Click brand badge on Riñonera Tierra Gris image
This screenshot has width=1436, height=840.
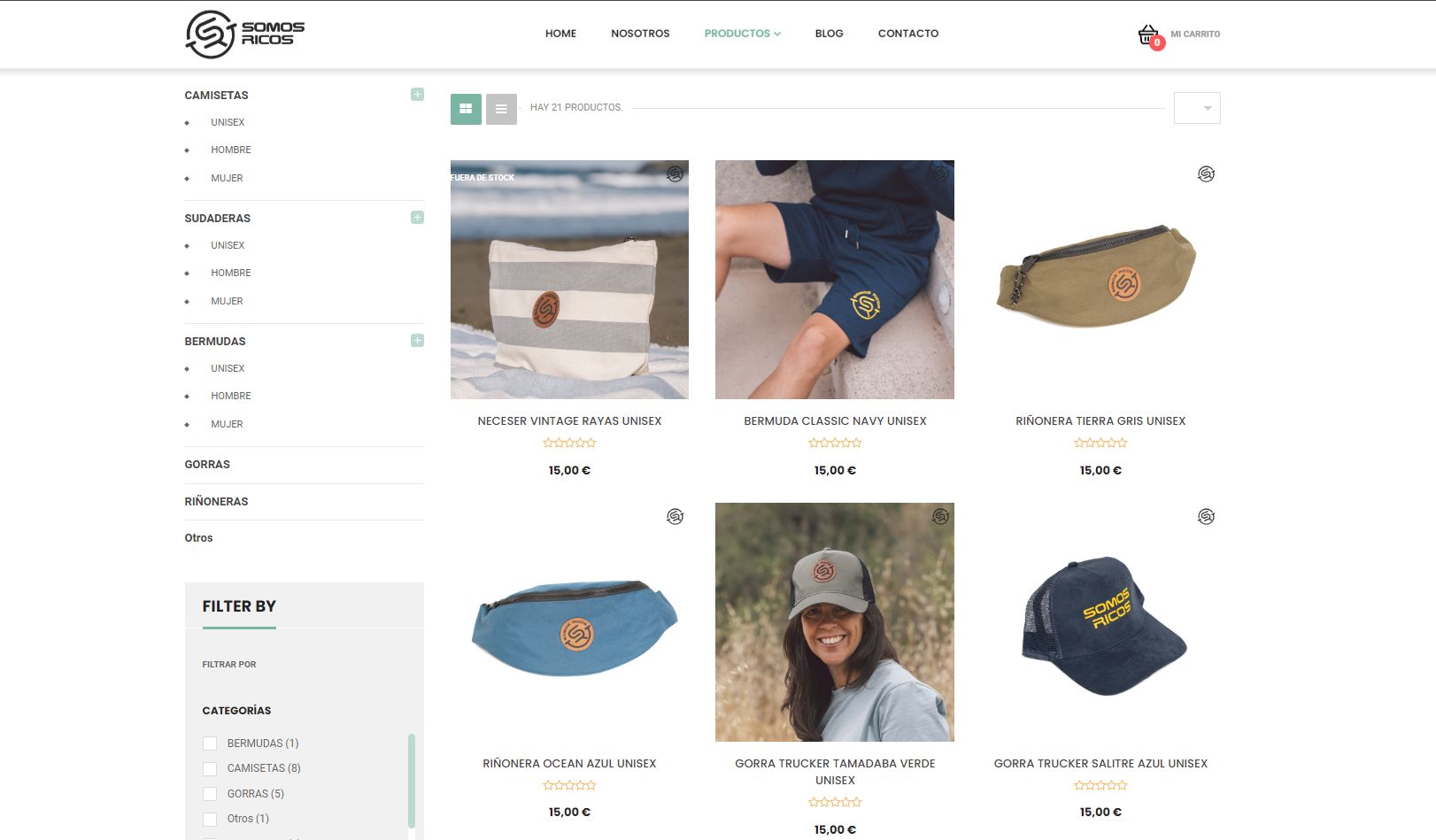pyautogui.click(x=1206, y=174)
